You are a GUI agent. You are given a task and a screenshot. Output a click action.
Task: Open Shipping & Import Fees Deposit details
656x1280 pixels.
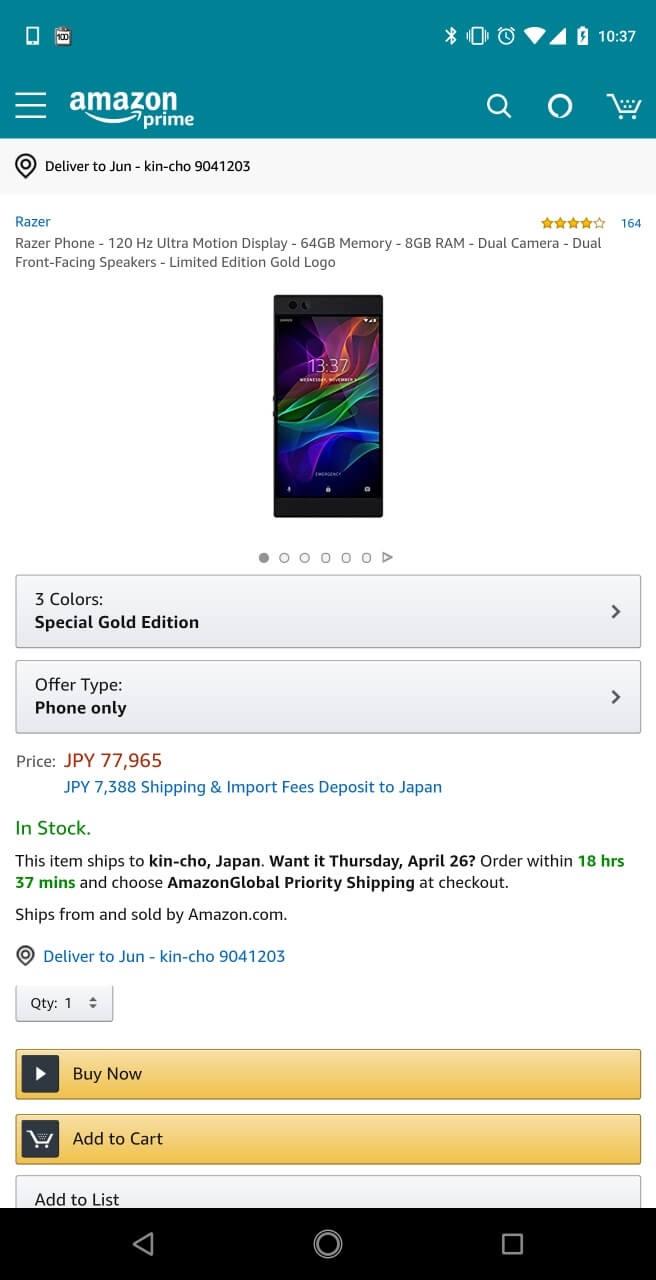click(x=253, y=787)
